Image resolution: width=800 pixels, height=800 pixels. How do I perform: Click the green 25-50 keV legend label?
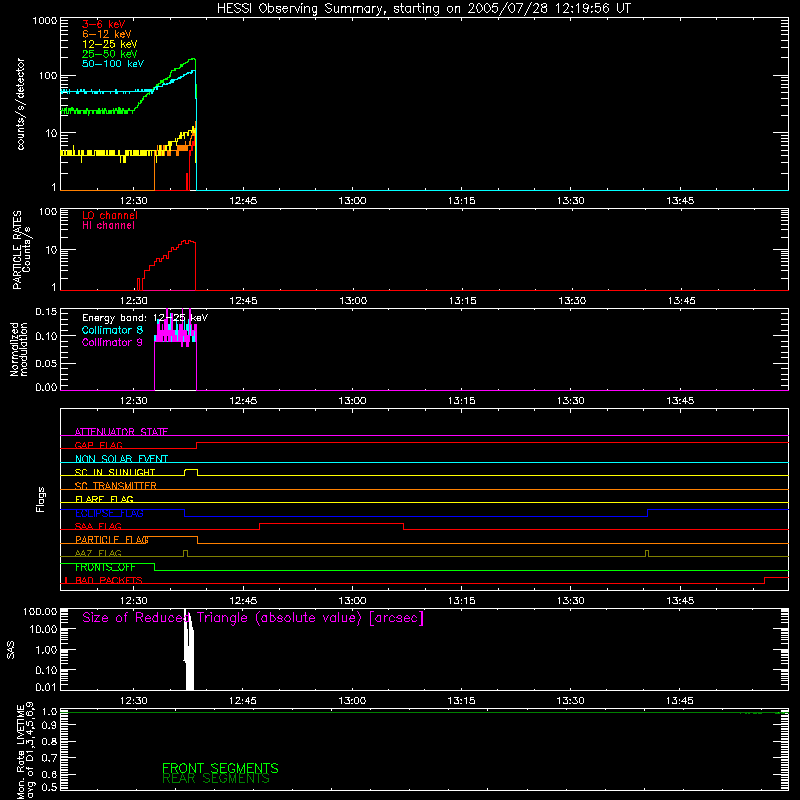point(110,54)
